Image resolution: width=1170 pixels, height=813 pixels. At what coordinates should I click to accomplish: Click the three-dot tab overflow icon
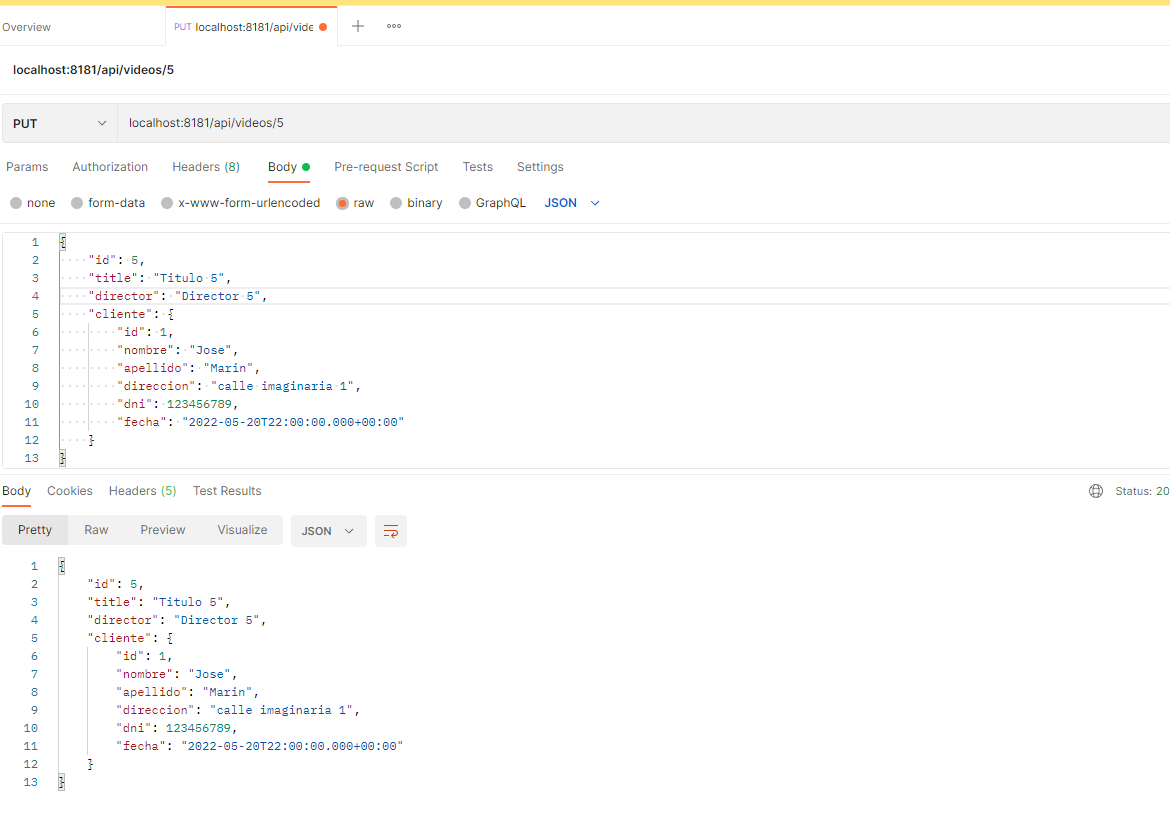[x=393, y=26]
